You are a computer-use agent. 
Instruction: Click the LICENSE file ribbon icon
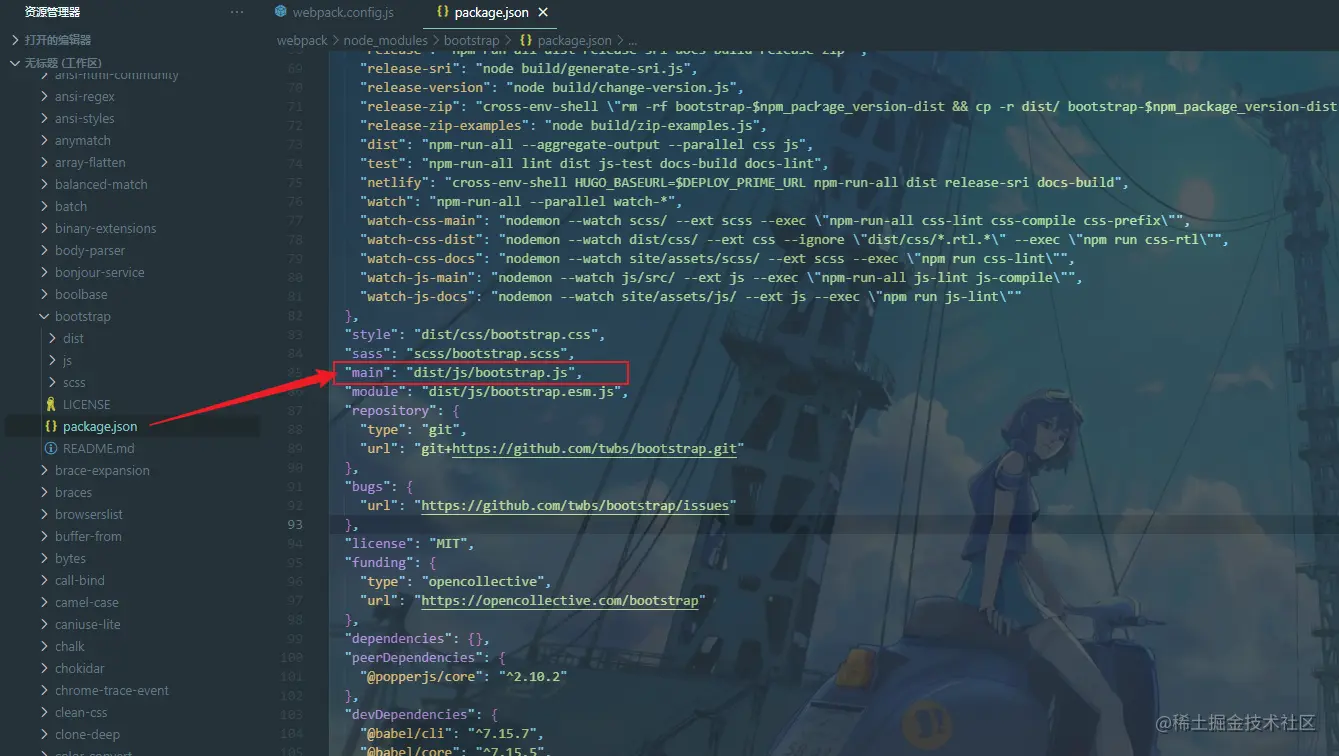click(51, 405)
